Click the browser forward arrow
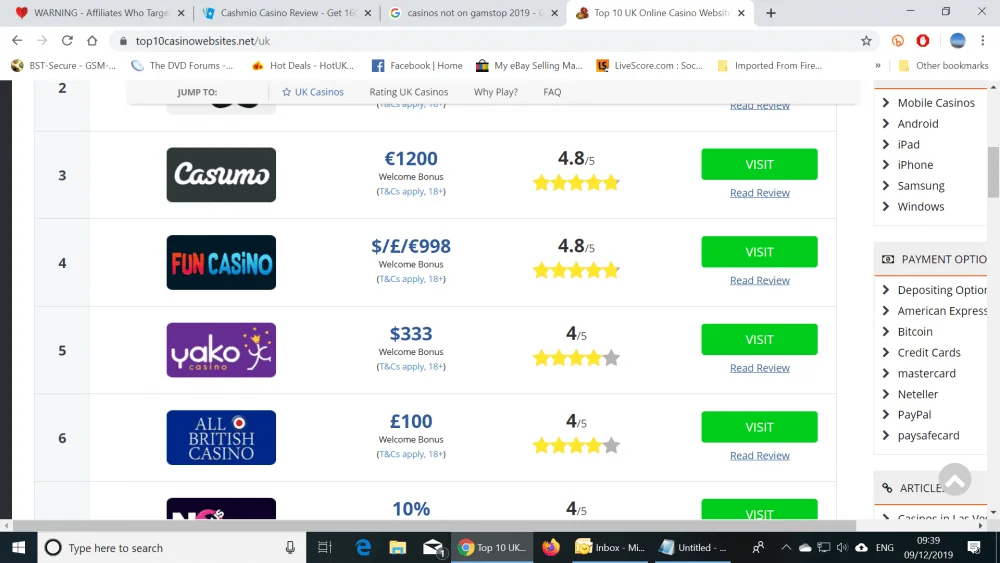 coord(42,41)
